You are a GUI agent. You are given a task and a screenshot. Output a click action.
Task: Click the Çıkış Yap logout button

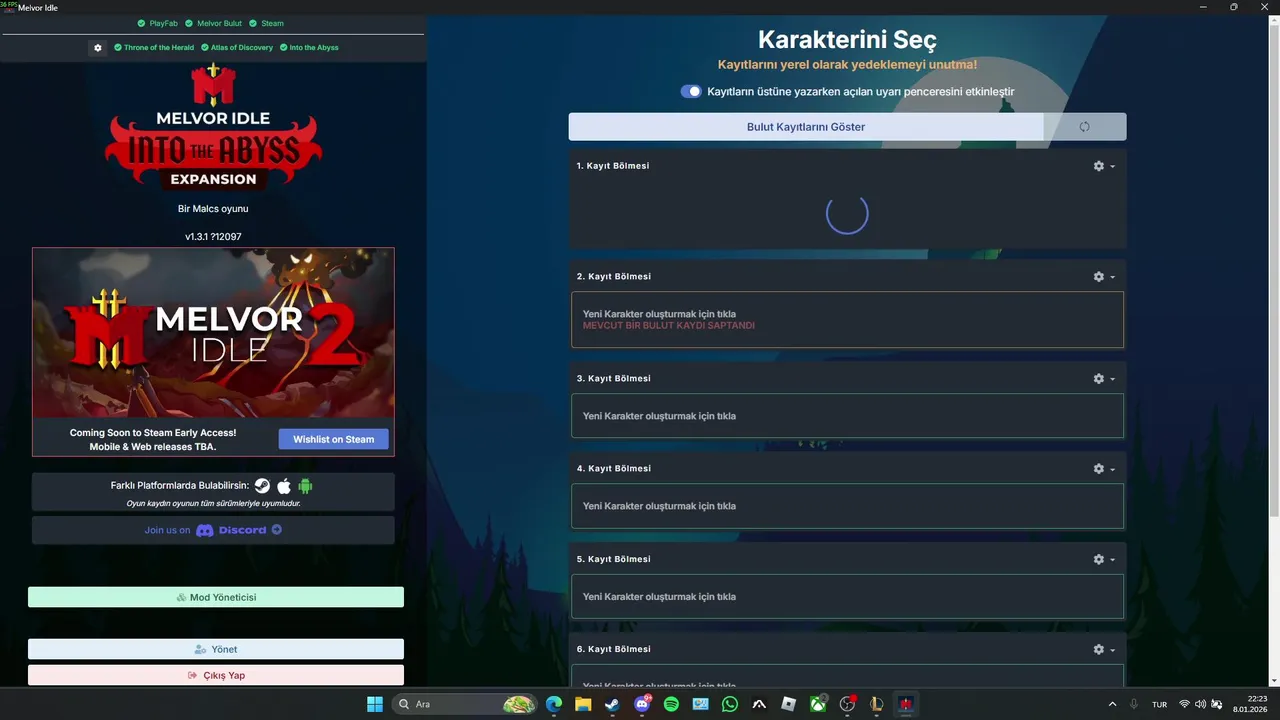click(x=216, y=675)
